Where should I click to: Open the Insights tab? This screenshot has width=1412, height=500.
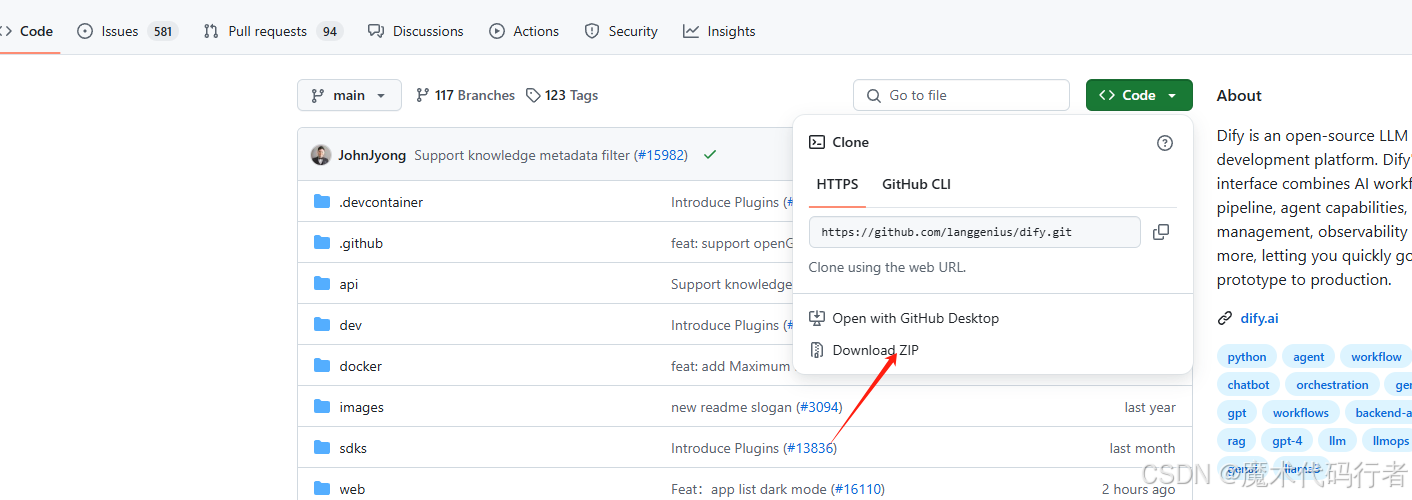719,31
